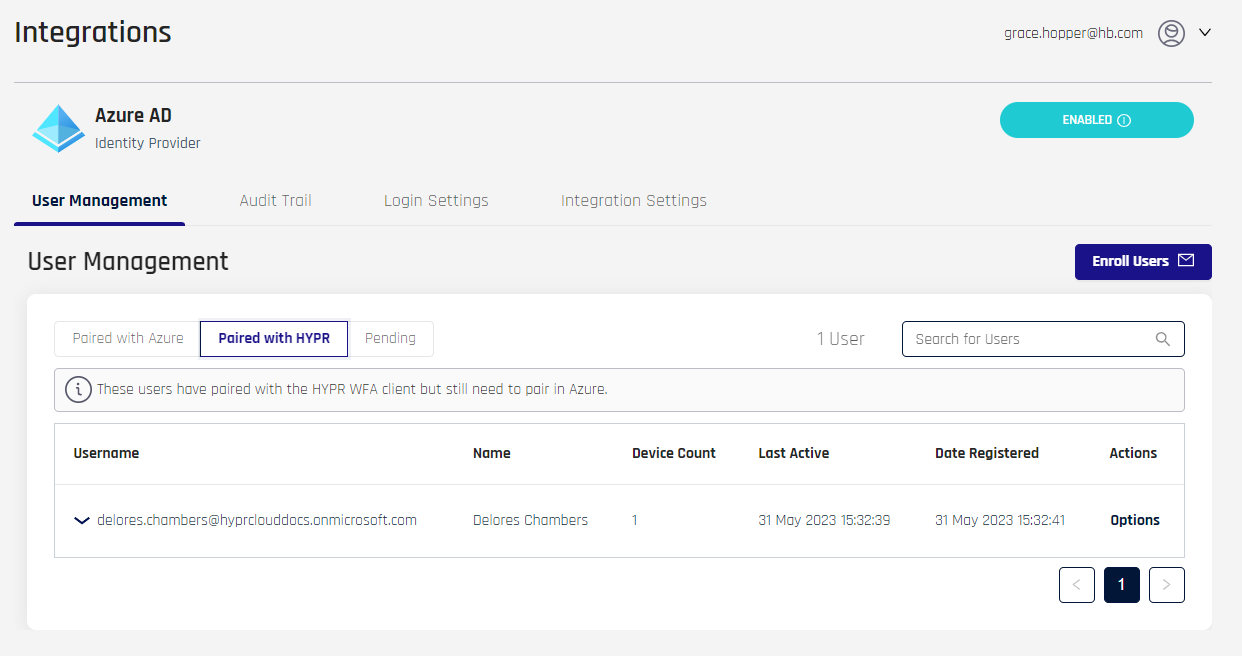The height and width of the screenshot is (656, 1242).
Task: Open the Integration Settings tab
Action: (x=634, y=200)
